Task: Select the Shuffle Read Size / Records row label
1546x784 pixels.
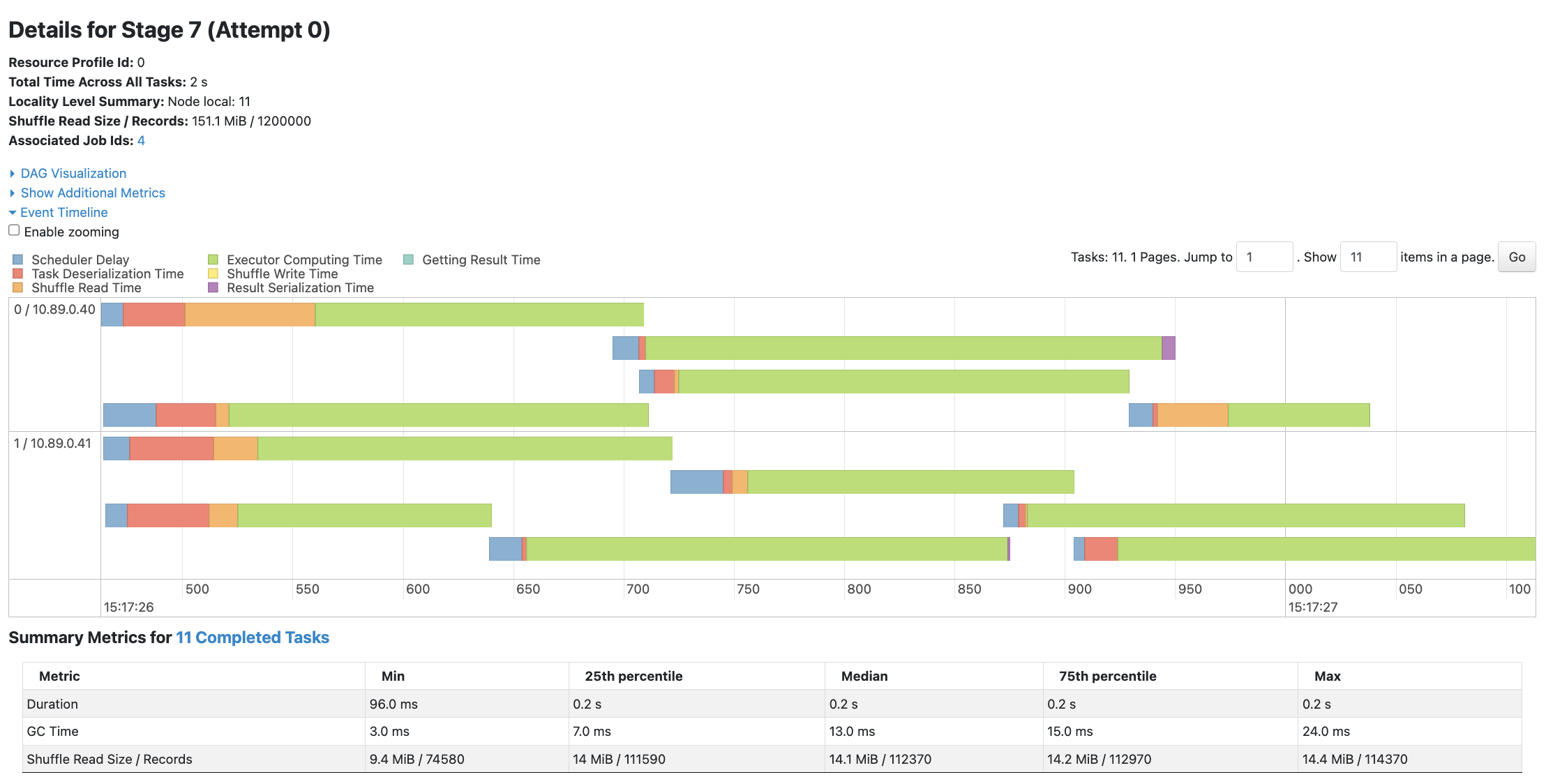Action: tap(110, 759)
